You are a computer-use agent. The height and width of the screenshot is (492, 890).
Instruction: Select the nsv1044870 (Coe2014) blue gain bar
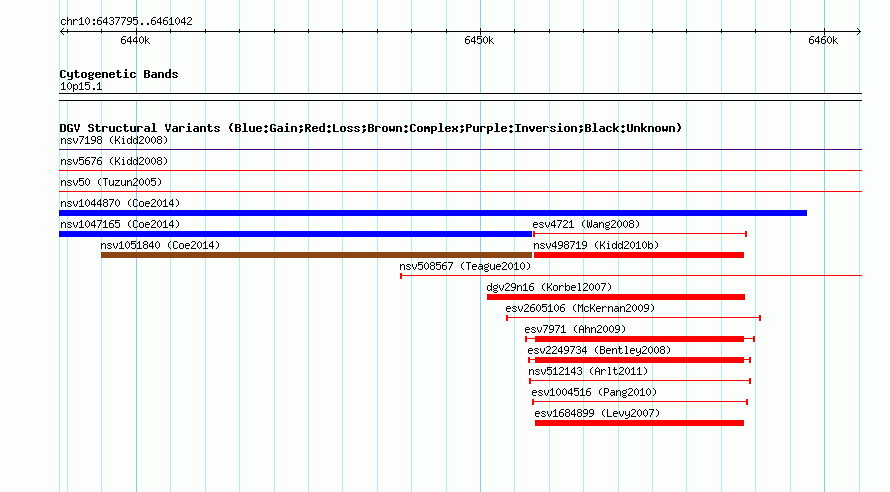point(433,213)
